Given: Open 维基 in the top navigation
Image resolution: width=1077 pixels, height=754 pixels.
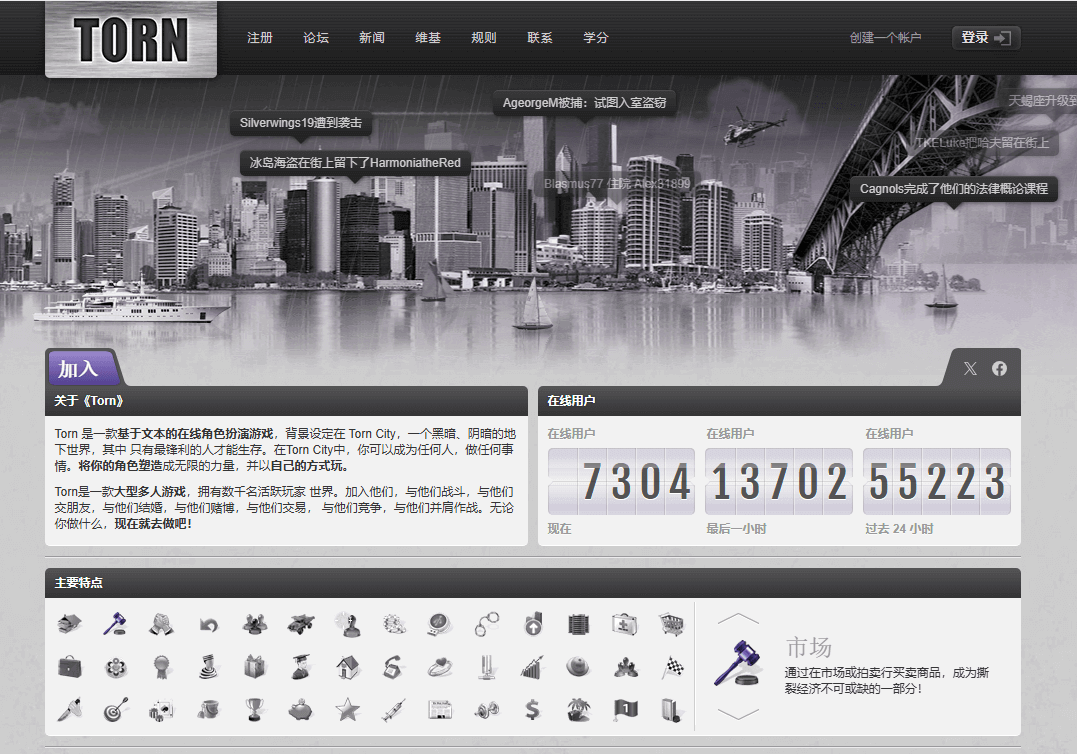Looking at the screenshot, I should click(x=428, y=38).
